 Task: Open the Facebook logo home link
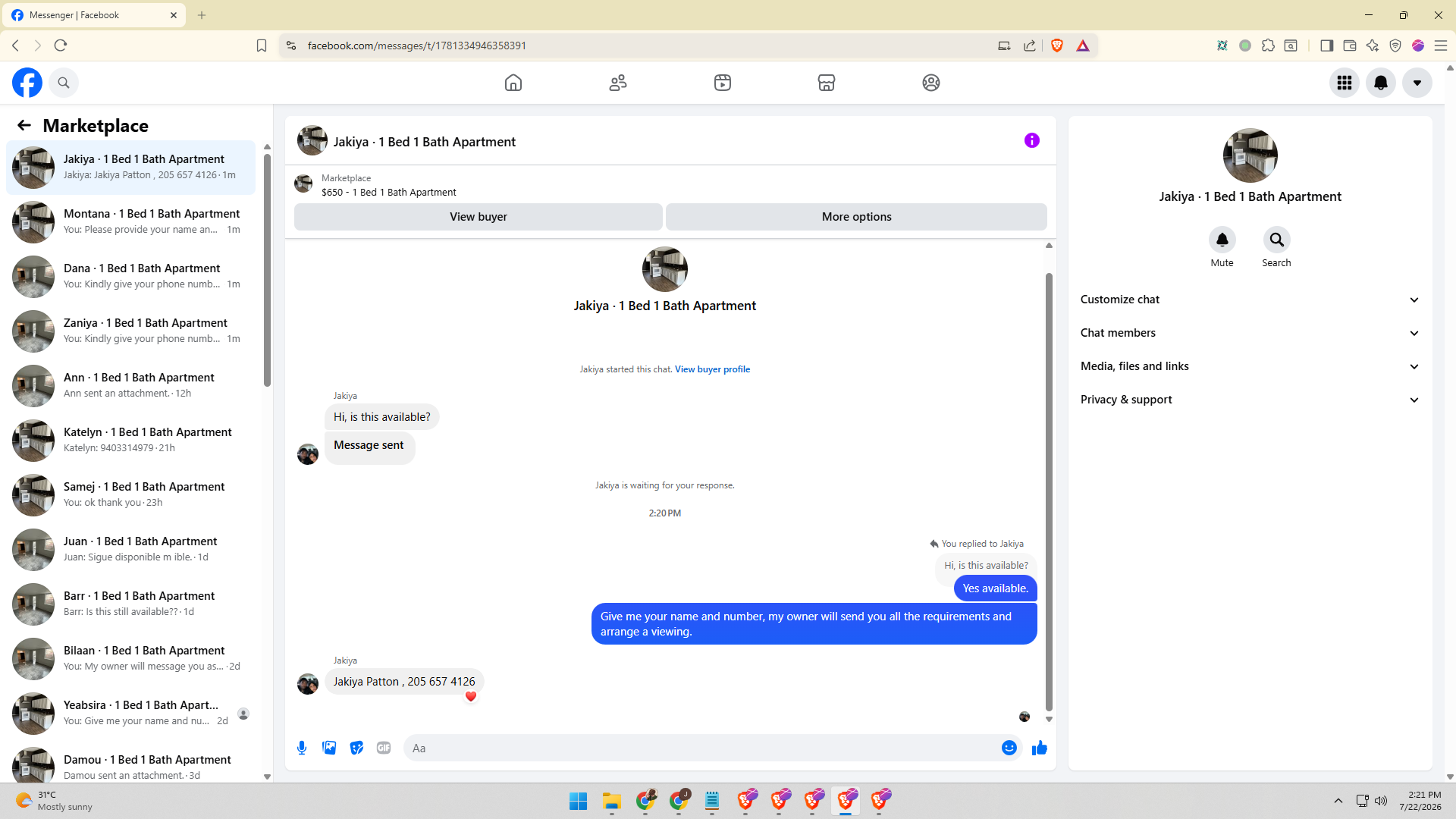(27, 83)
